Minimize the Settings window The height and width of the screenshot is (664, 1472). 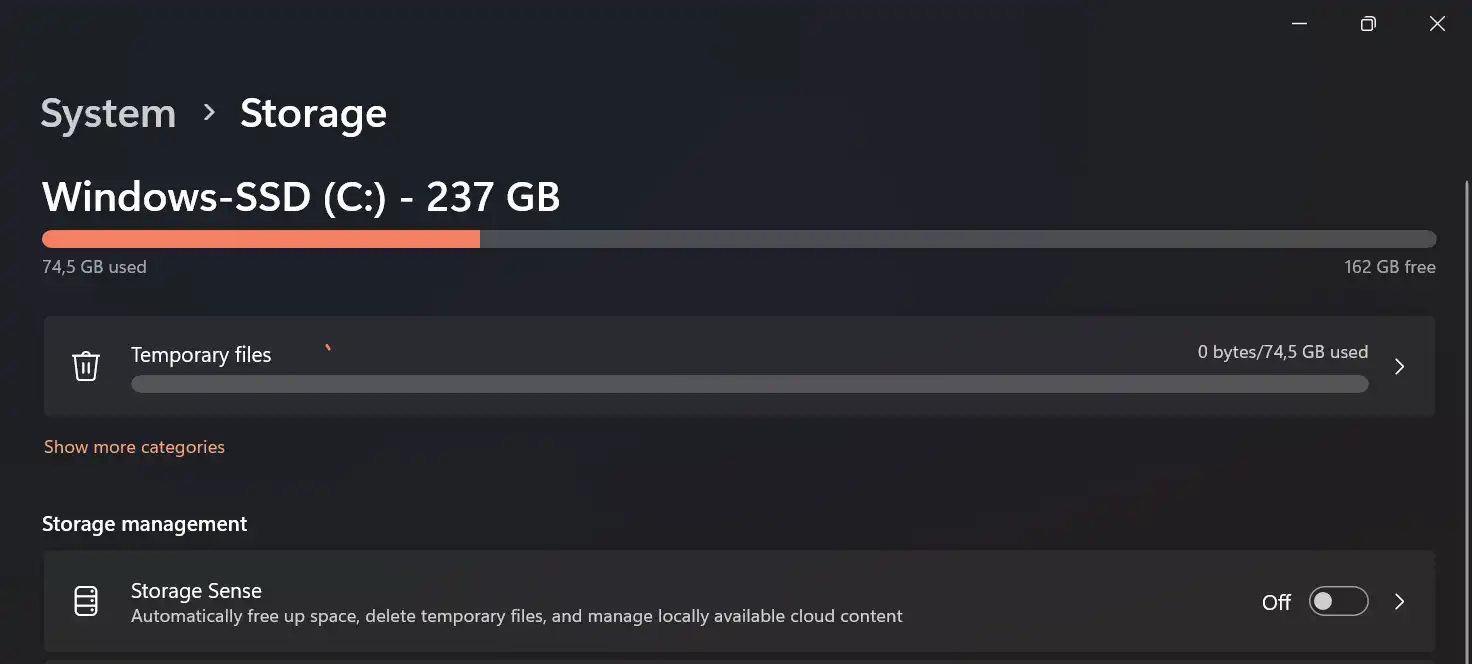point(1299,24)
